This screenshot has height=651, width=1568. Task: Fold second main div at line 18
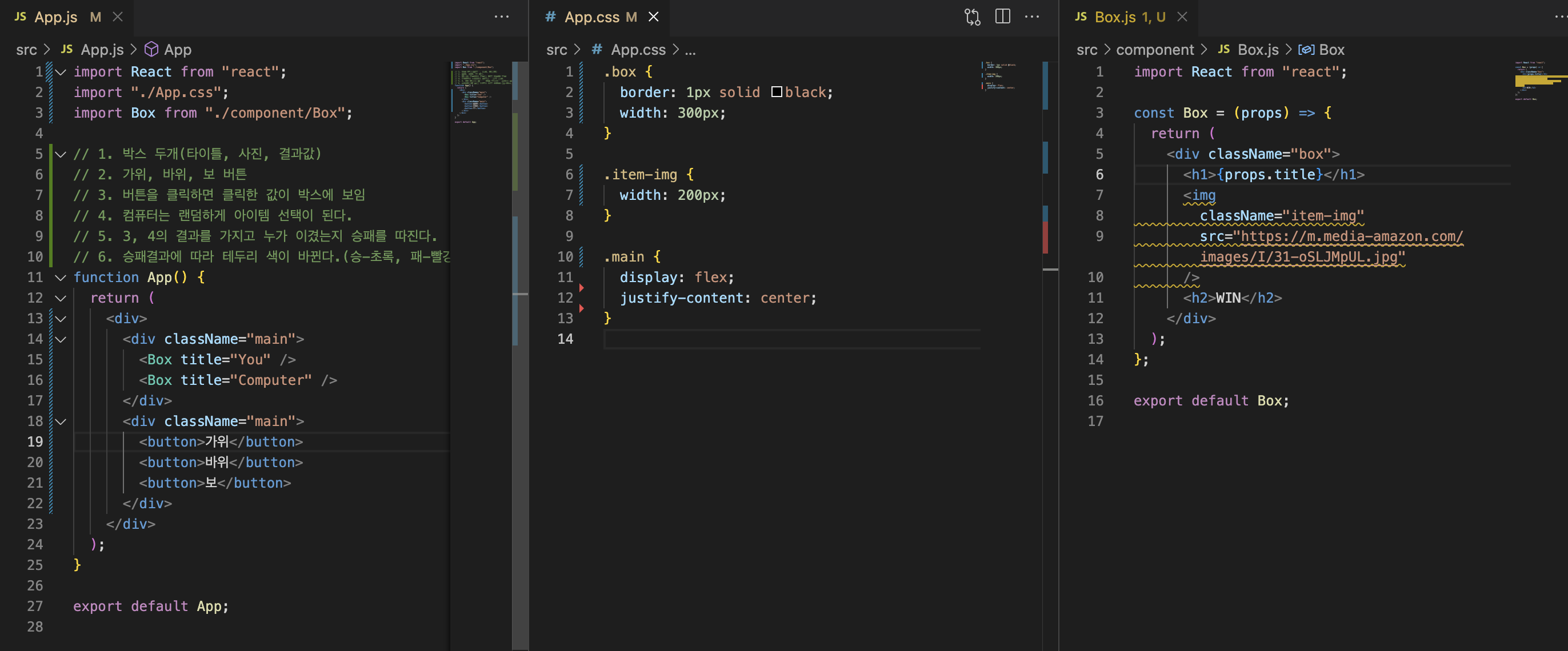pyautogui.click(x=61, y=421)
